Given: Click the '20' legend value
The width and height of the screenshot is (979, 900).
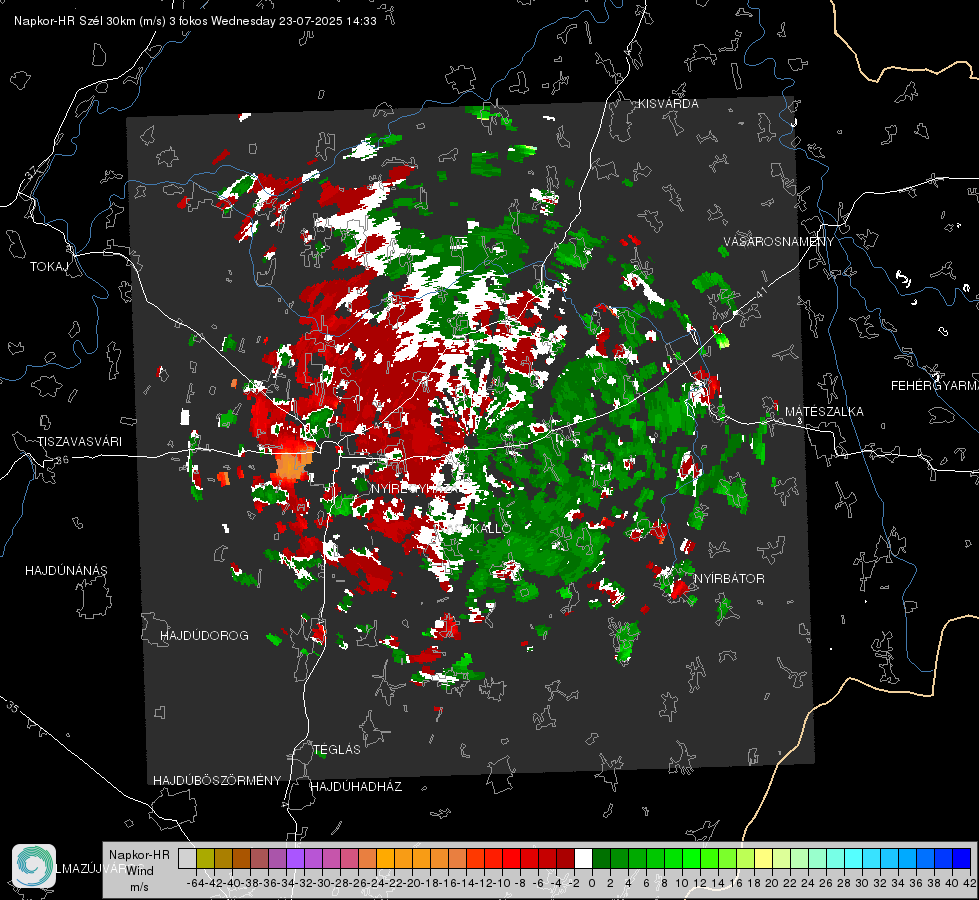Looking at the screenshot, I should [x=772, y=883].
